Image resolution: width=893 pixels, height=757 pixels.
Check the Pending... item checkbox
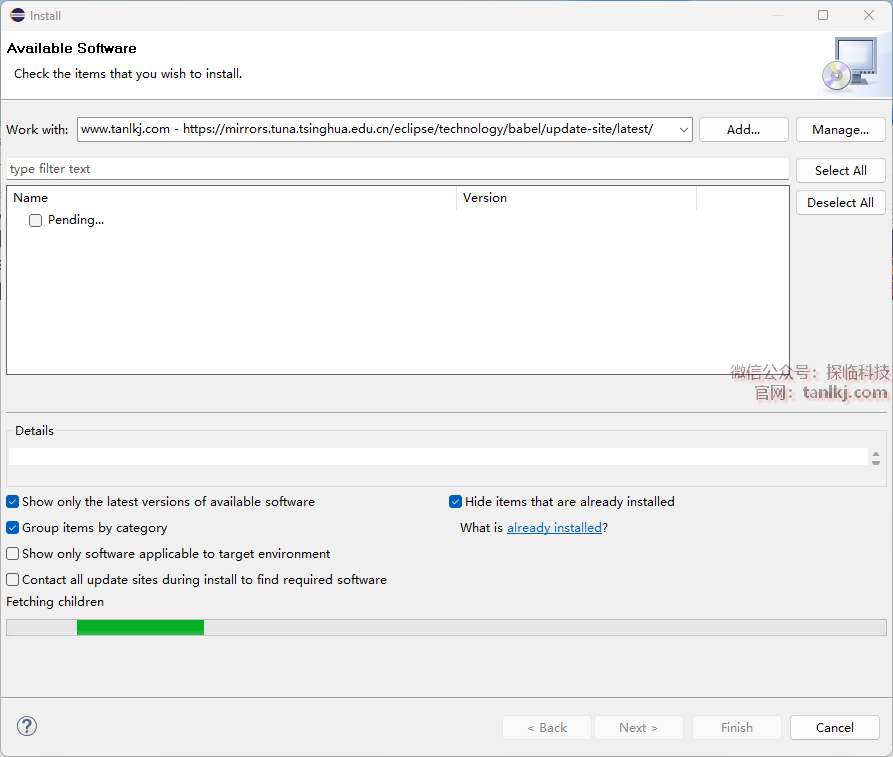[35, 221]
